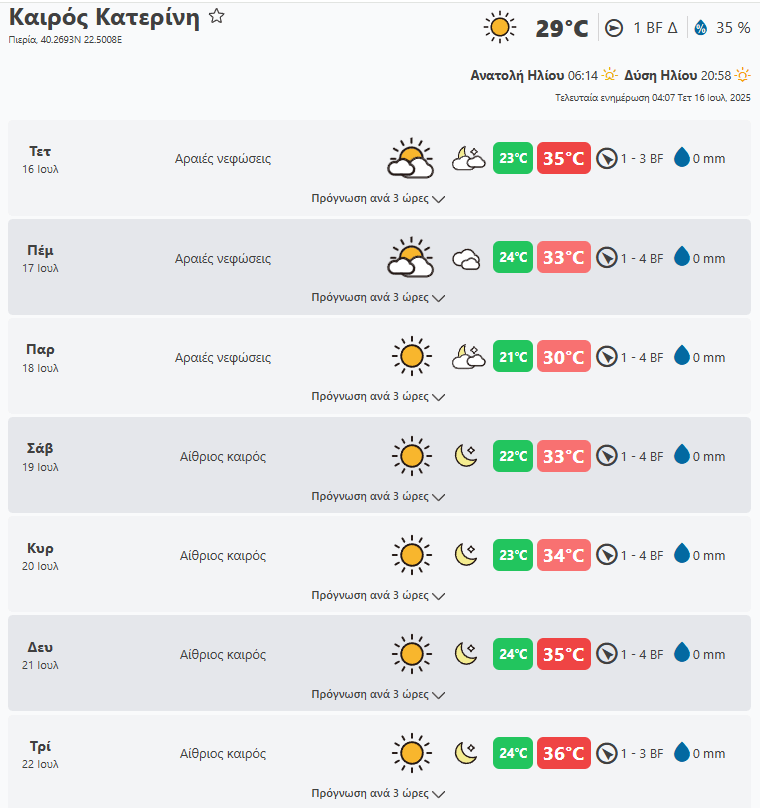Click the sunrise icon after 06:14
This screenshot has width=760, height=808.
point(610,75)
